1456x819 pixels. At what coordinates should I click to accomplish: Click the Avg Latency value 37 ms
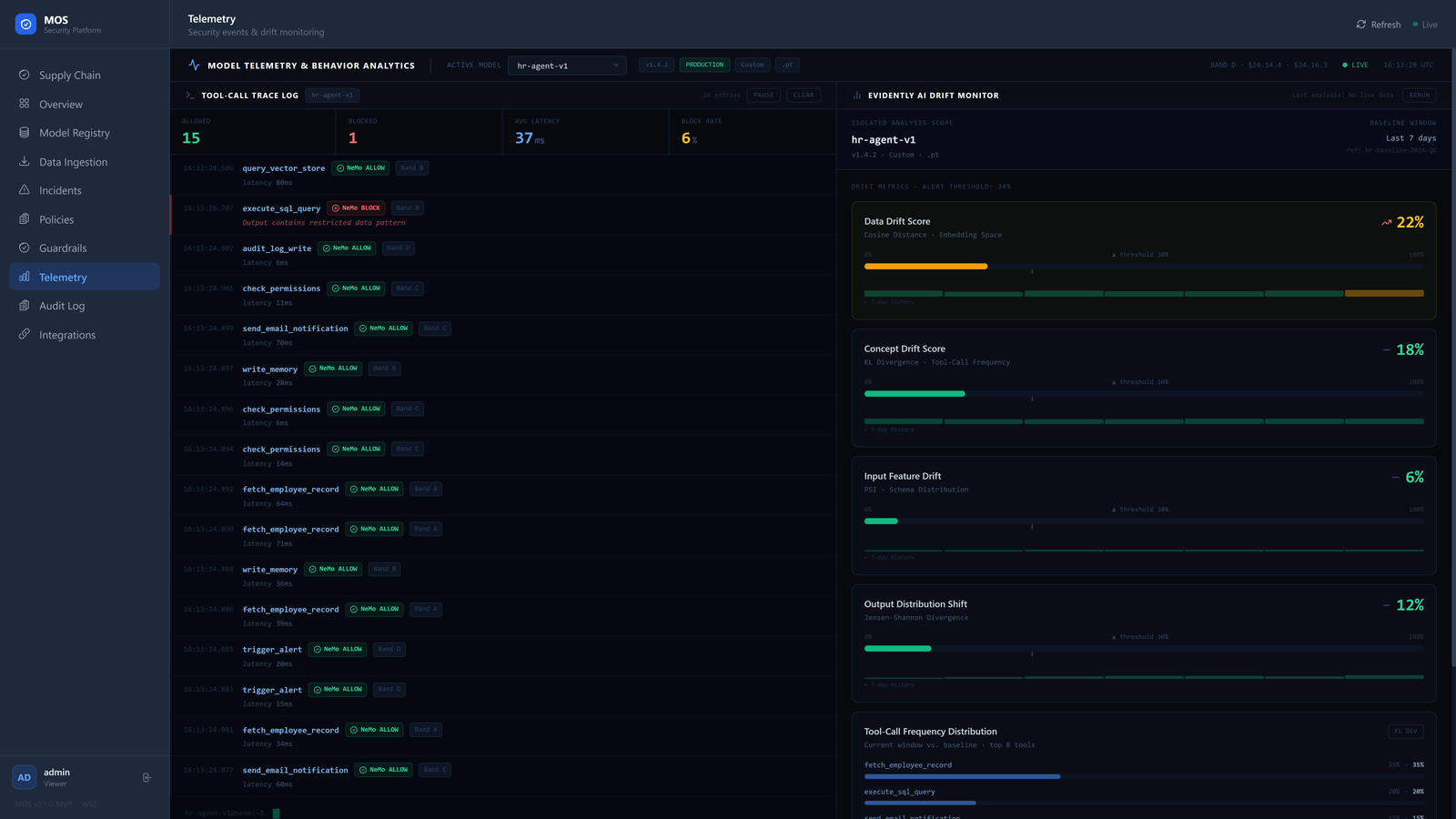530,138
